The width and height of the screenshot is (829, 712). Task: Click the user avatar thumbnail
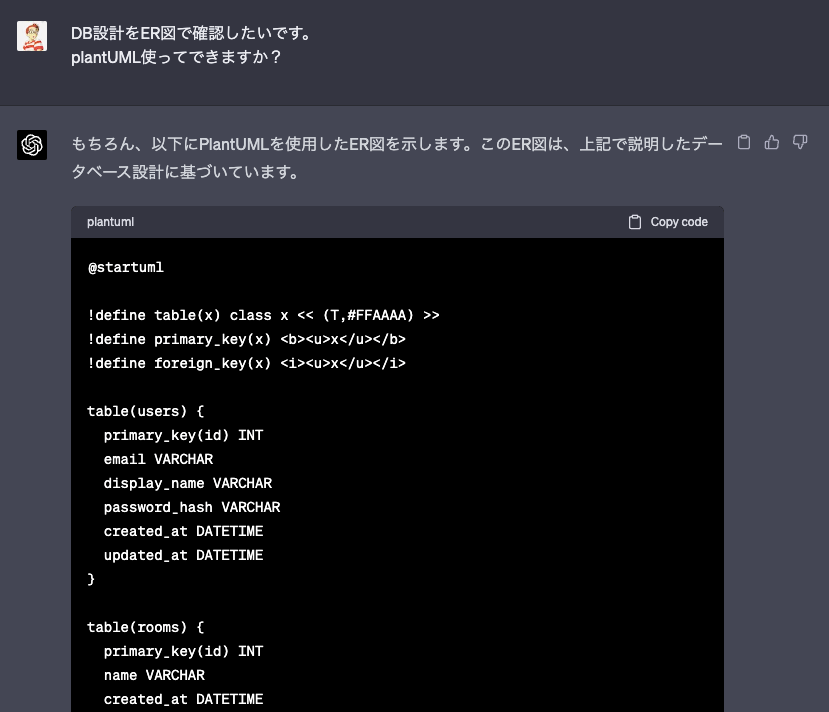32,36
